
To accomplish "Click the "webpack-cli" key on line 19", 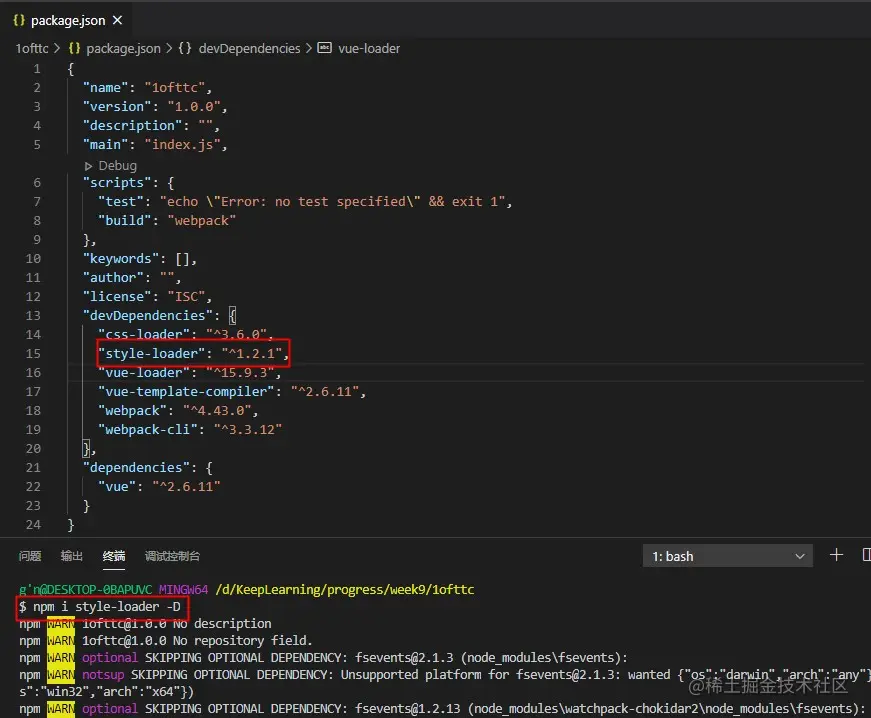I will click(148, 430).
